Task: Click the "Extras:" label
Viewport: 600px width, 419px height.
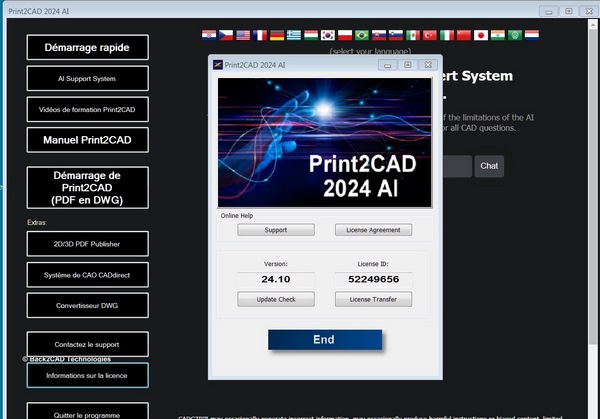Action: [x=37, y=222]
